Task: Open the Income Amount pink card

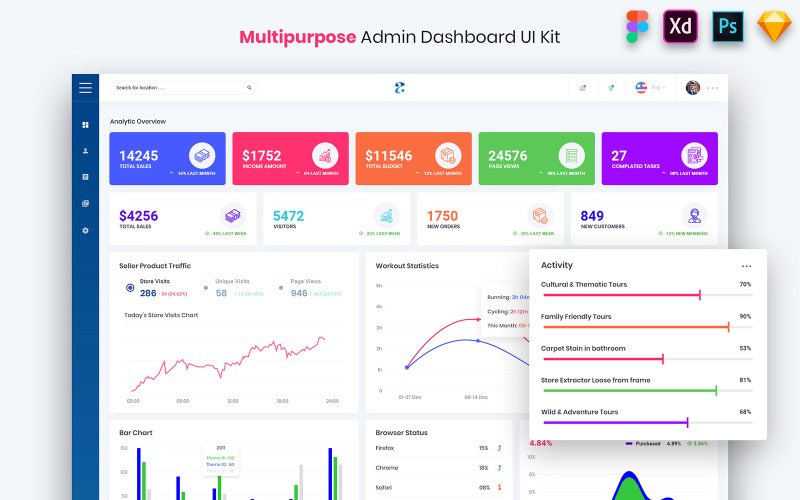Action: pyautogui.click(x=290, y=159)
